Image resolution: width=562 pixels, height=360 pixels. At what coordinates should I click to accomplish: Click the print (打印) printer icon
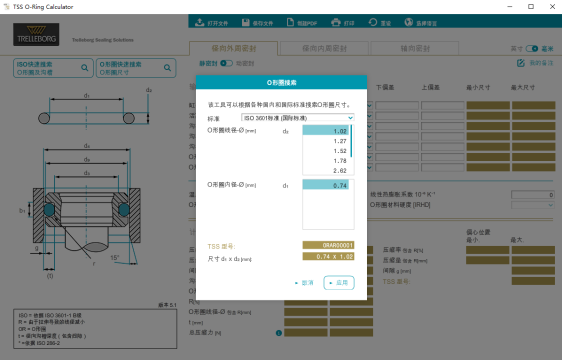336,23
